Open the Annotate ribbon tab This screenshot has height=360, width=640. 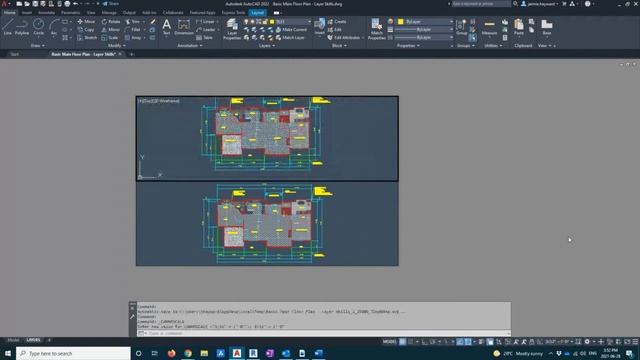[x=46, y=13]
